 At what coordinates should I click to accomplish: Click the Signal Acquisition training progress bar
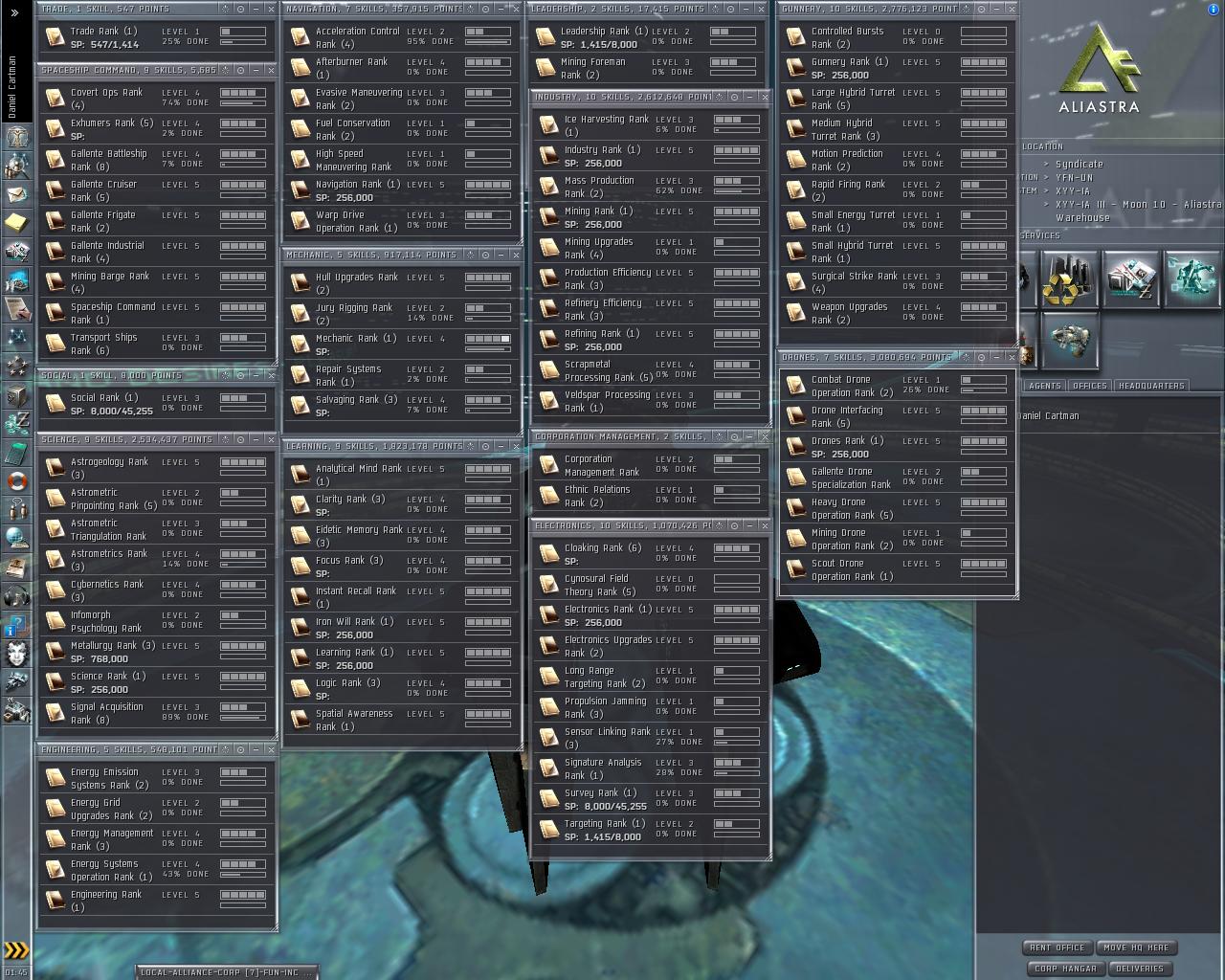[243, 717]
